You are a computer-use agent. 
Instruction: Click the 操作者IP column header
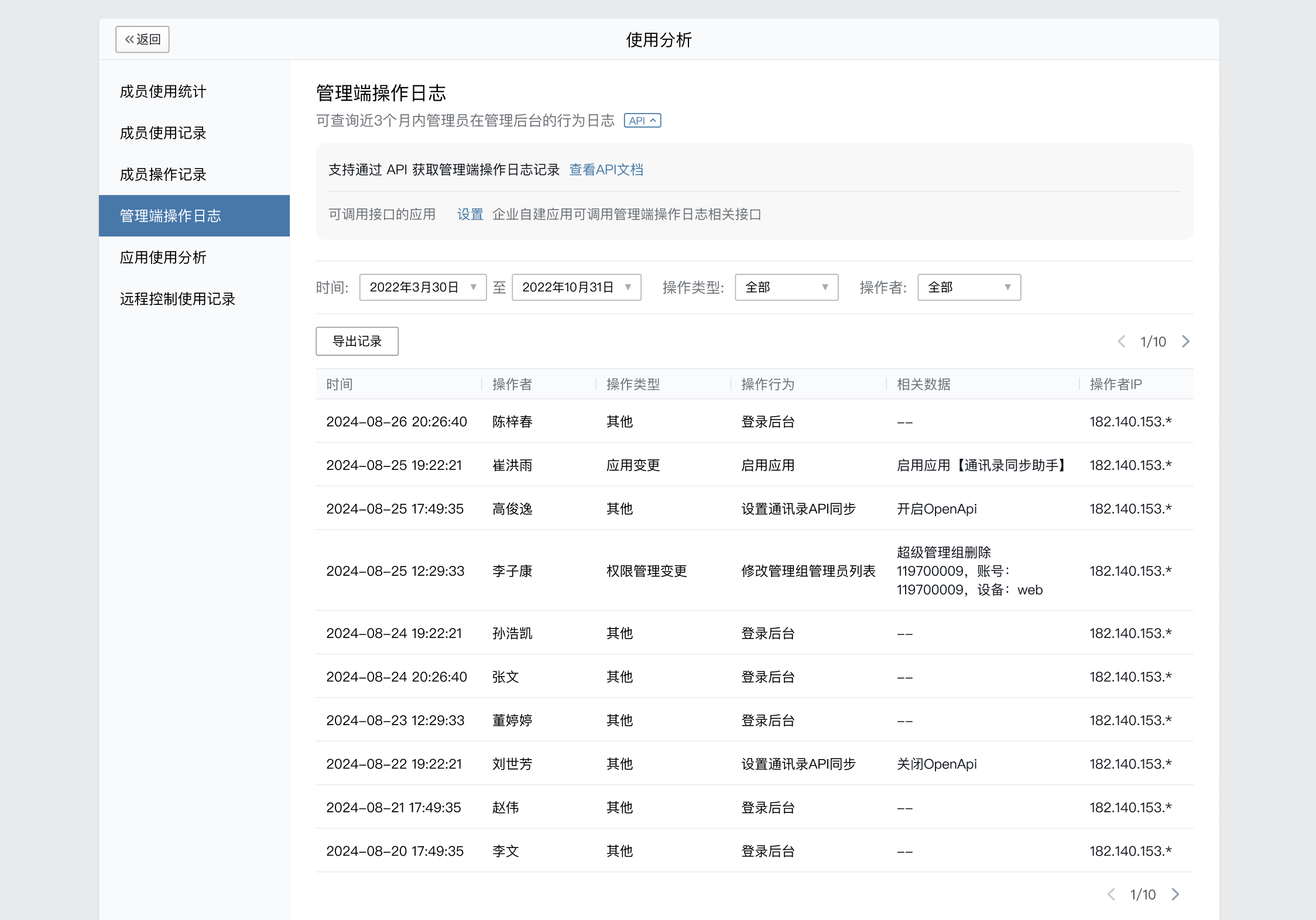coord(1115,384)
